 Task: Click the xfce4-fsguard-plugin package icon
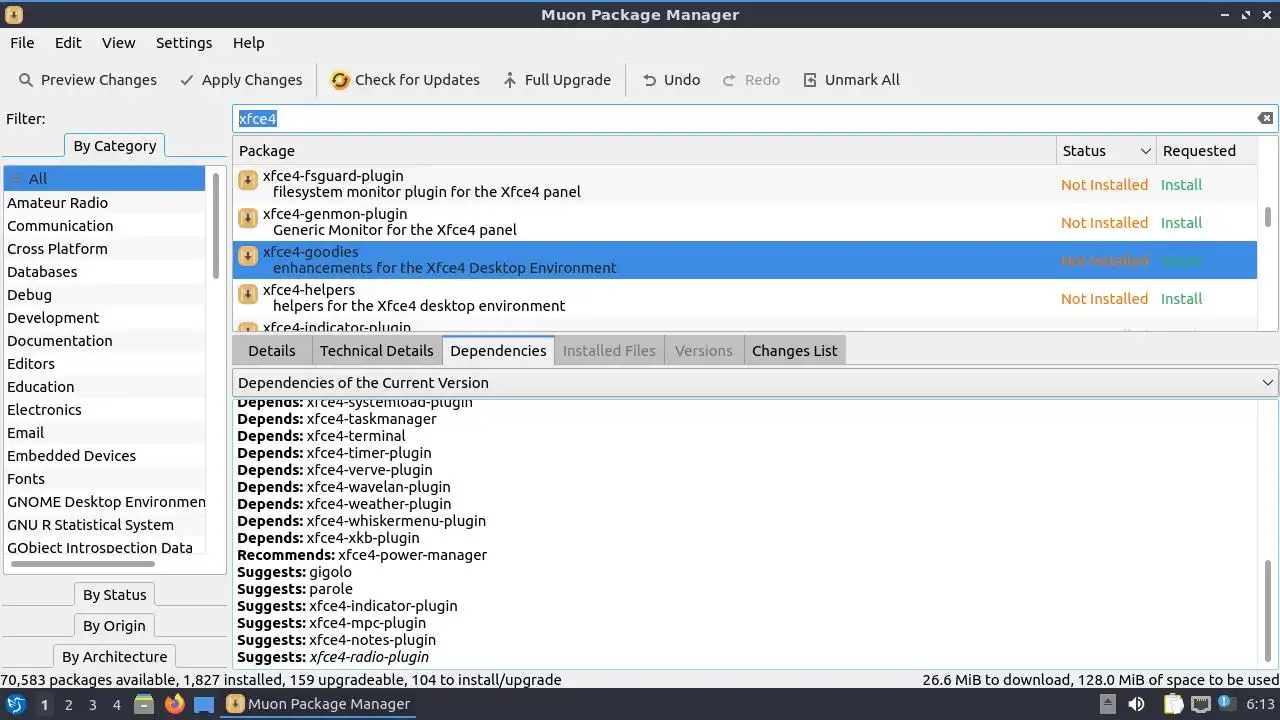tap(247, 181)
